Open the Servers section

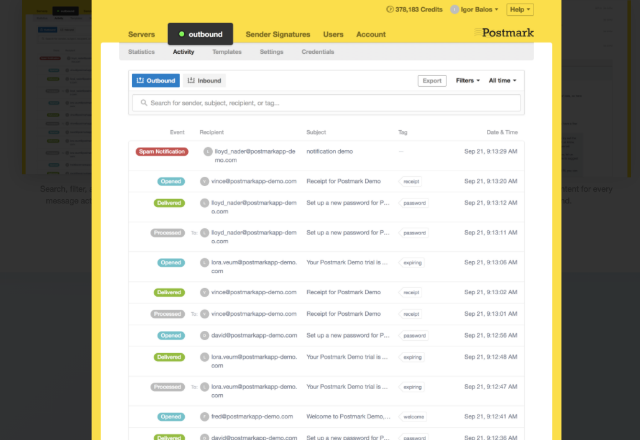(141, 34)
